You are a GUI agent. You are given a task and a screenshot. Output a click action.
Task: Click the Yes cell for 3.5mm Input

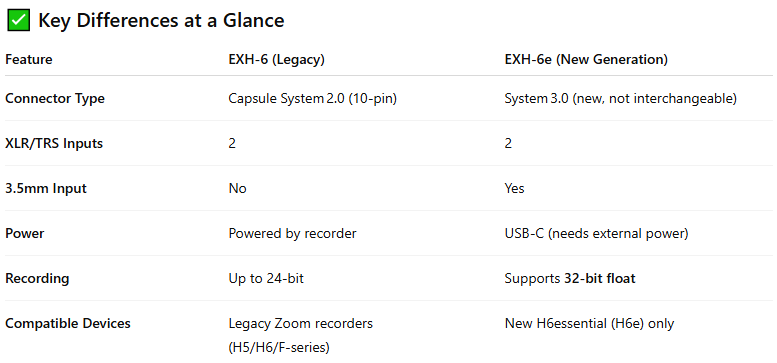(x=514, y=189)
